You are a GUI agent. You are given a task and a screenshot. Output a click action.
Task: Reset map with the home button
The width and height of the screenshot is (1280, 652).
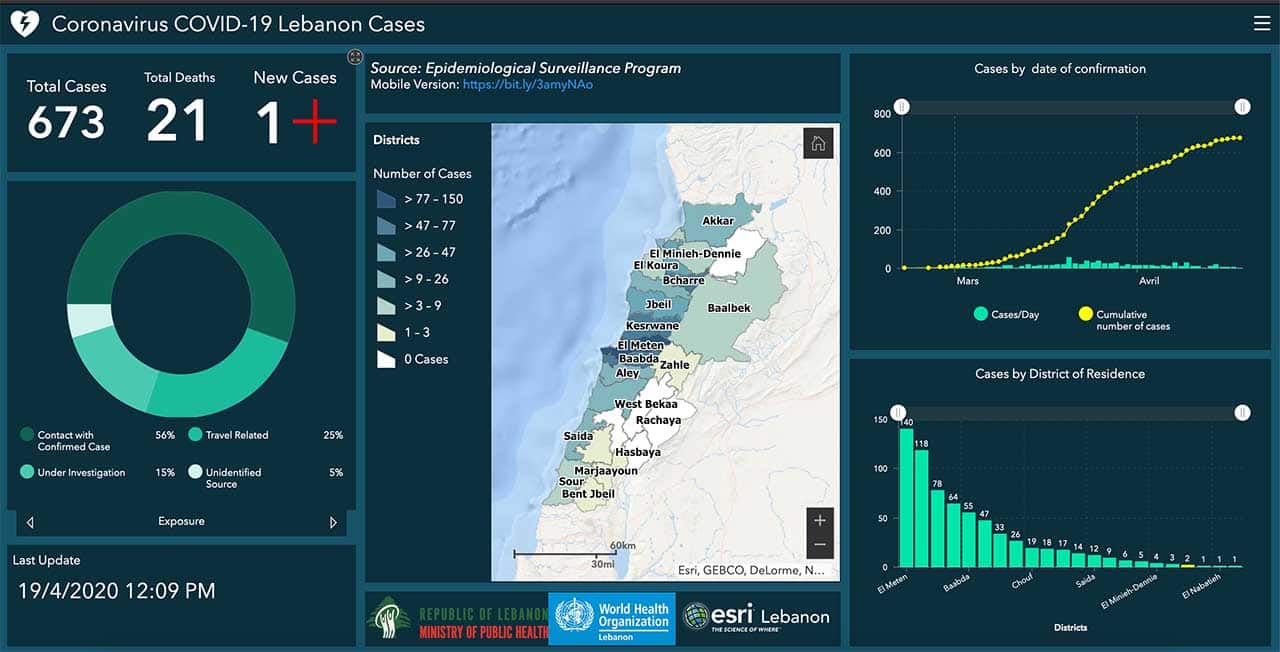pos(818,144)
